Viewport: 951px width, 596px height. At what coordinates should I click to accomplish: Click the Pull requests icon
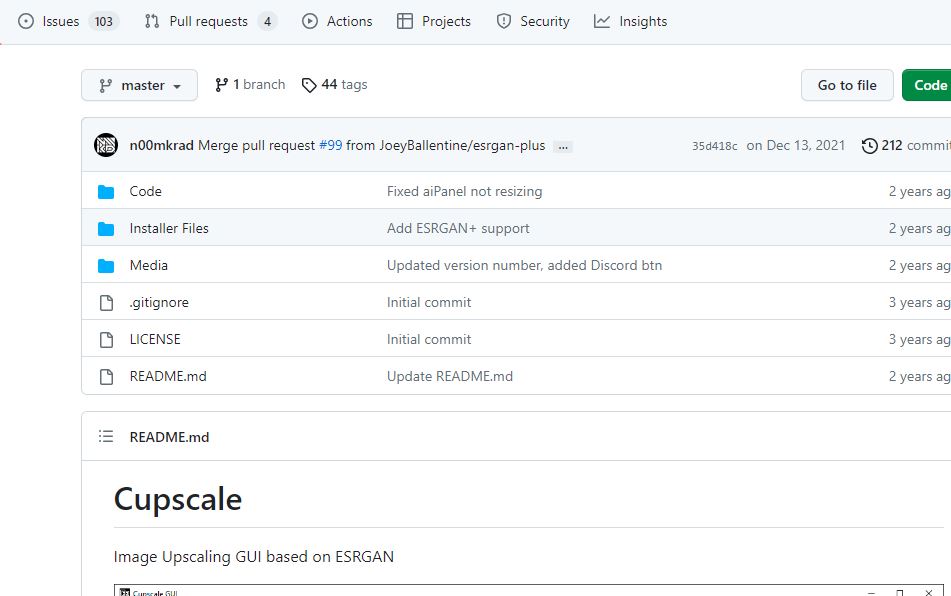point(152,21)
